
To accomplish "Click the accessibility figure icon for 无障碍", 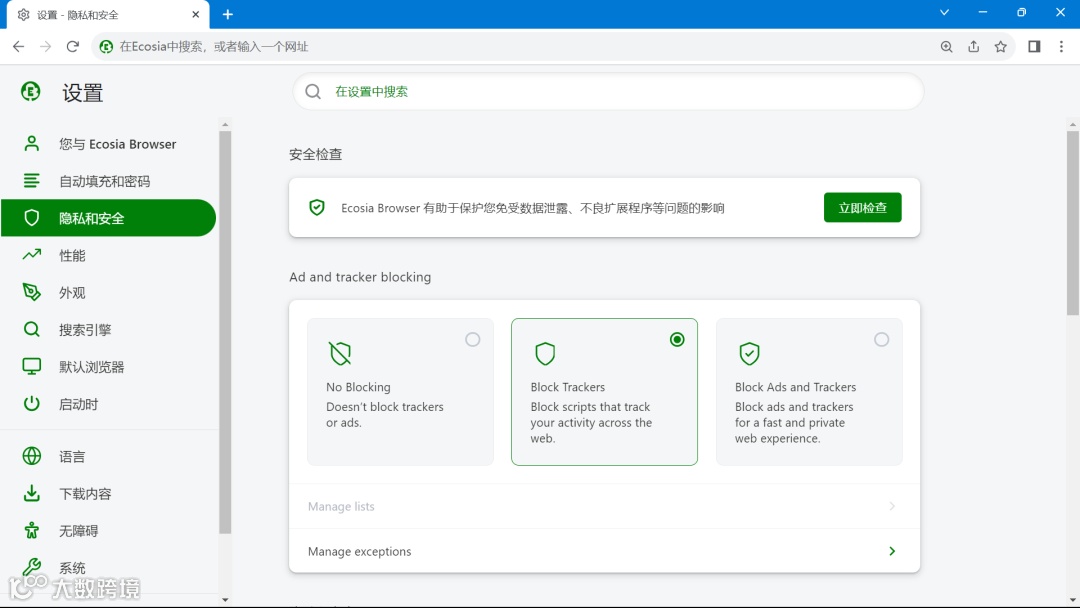I will coord(32,530).
